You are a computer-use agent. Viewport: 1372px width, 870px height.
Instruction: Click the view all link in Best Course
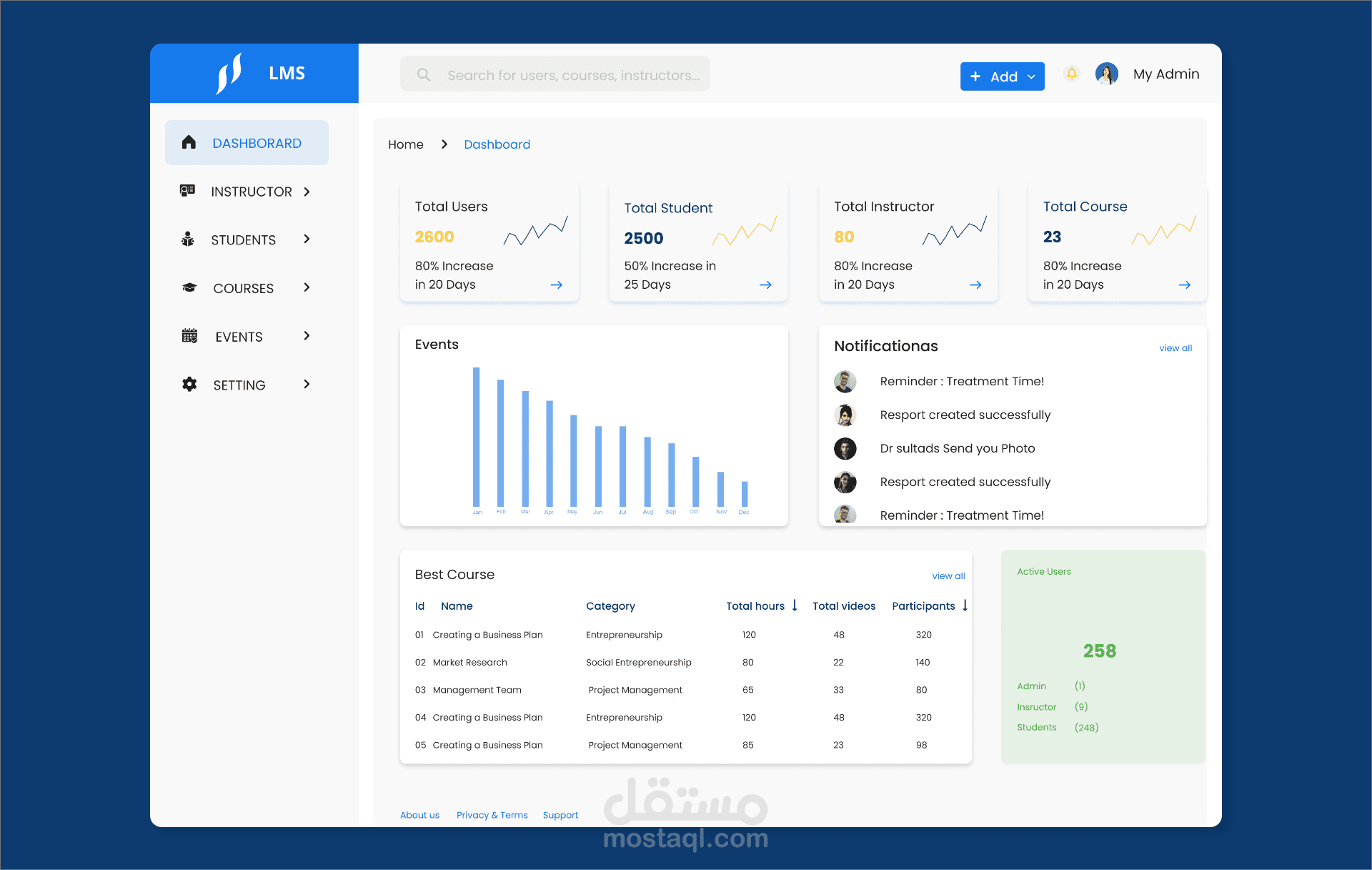pos(947,574)
